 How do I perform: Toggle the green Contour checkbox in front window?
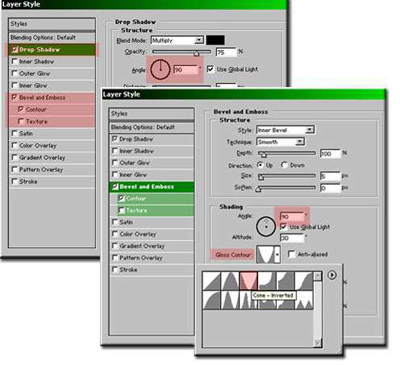pos(122,198)
